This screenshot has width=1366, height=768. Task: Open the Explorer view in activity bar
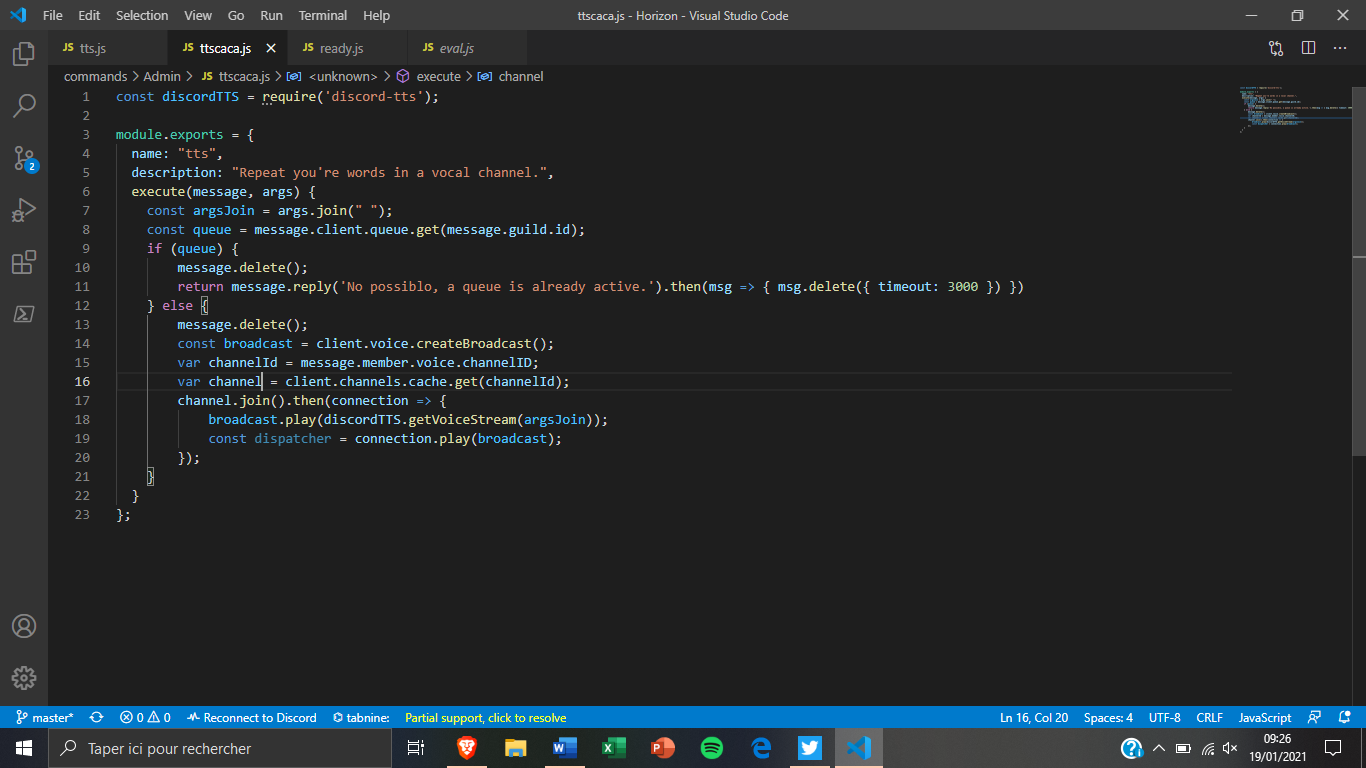[24, 53]
